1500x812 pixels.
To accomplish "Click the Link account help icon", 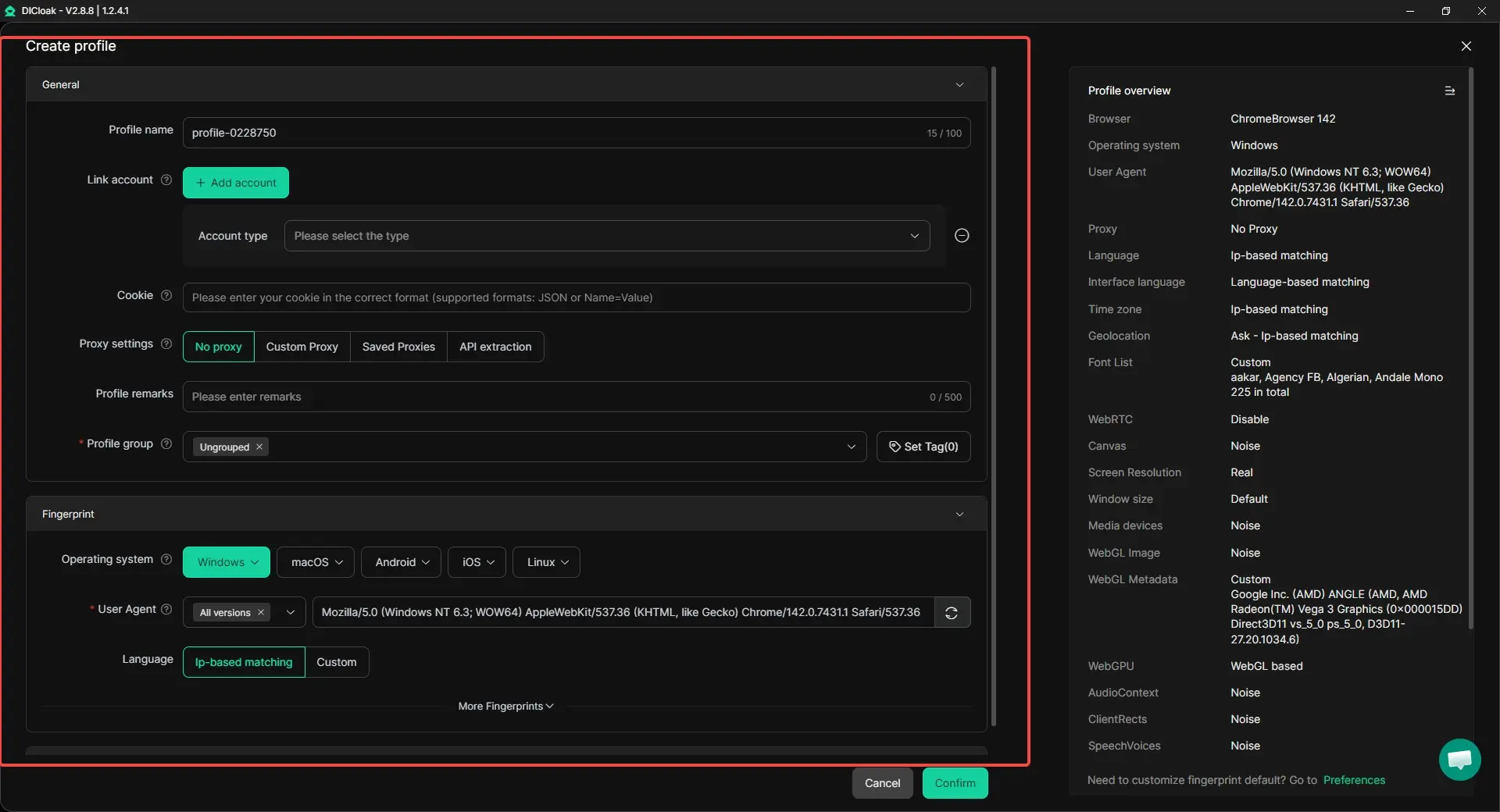I will tap(166, 180).
